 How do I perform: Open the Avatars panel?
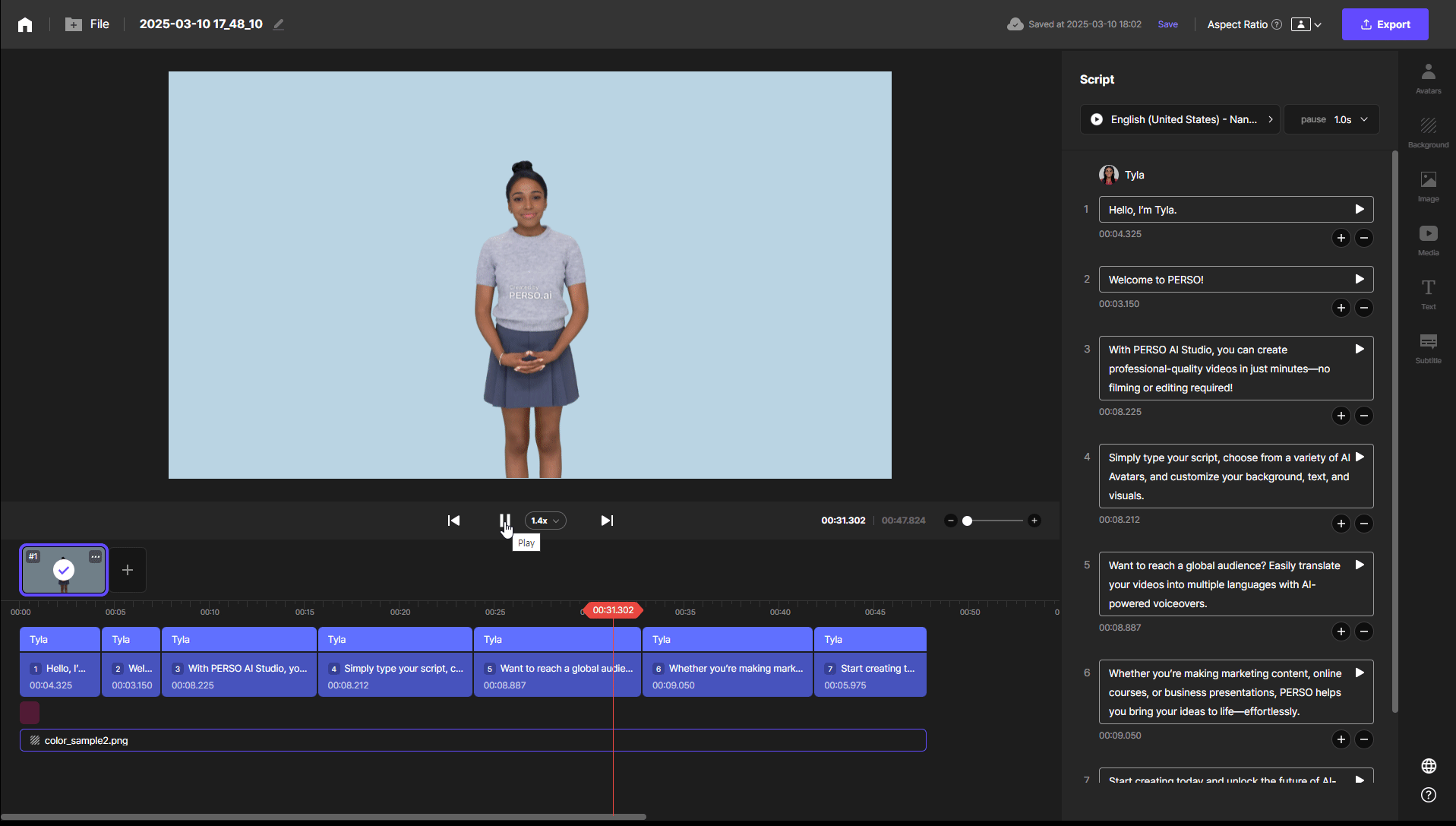click(1428, 78)
